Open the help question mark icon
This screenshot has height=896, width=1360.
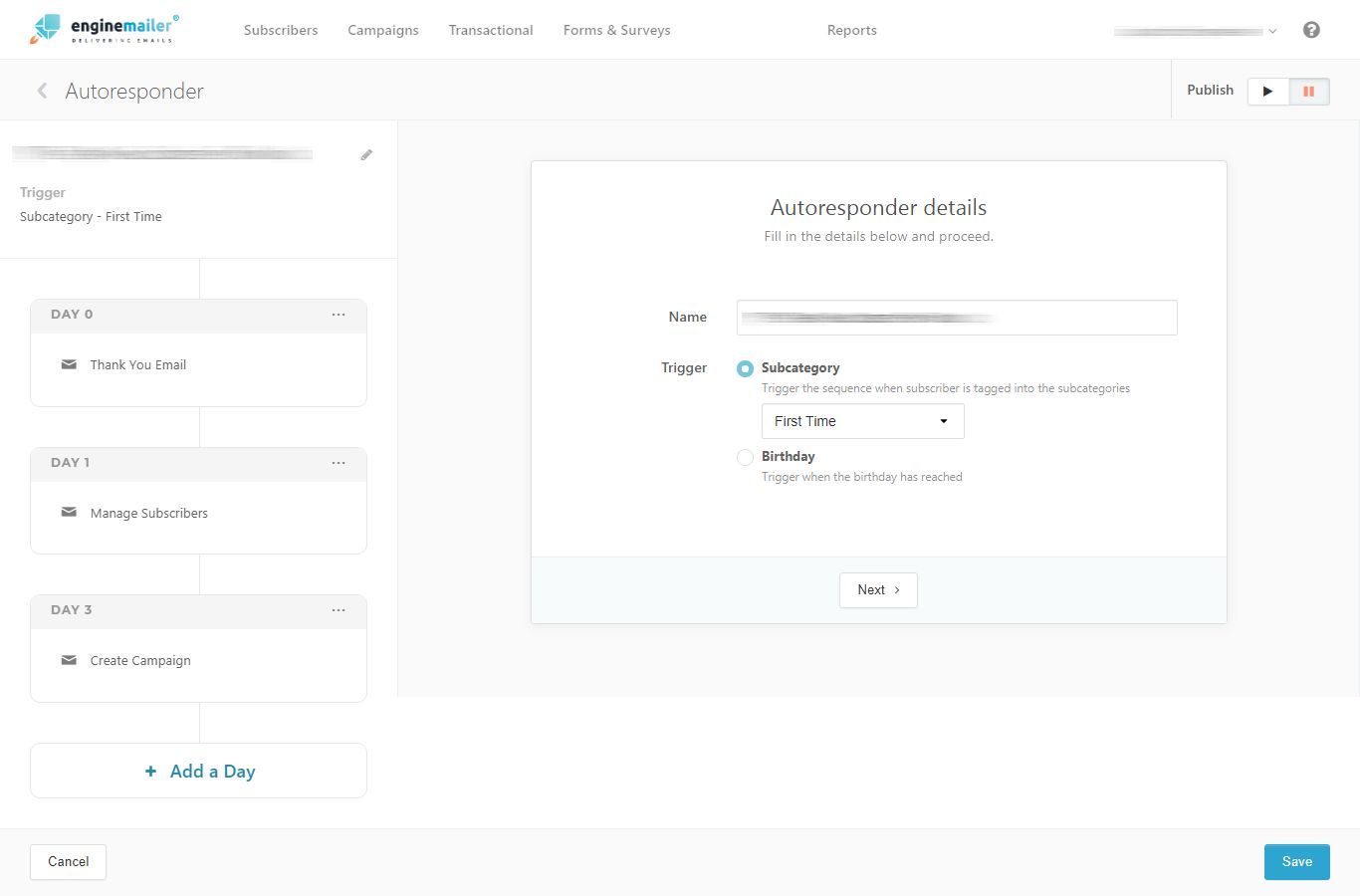tap(1311, 30)
